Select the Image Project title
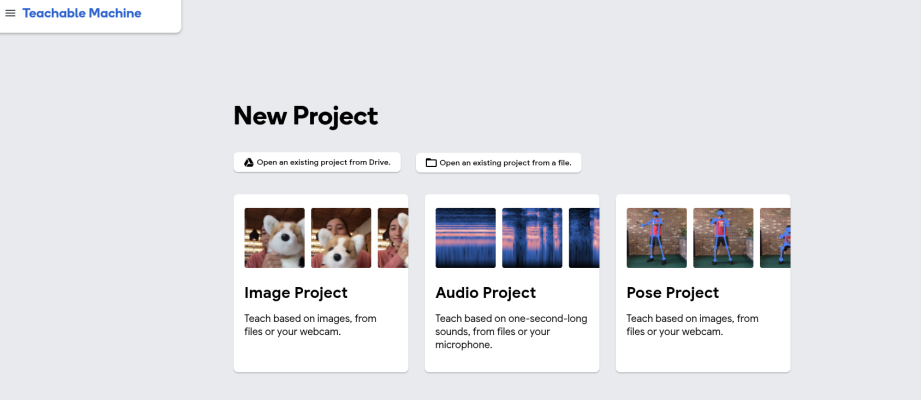Viewport: 921px width, 400px height. point(296,293)
